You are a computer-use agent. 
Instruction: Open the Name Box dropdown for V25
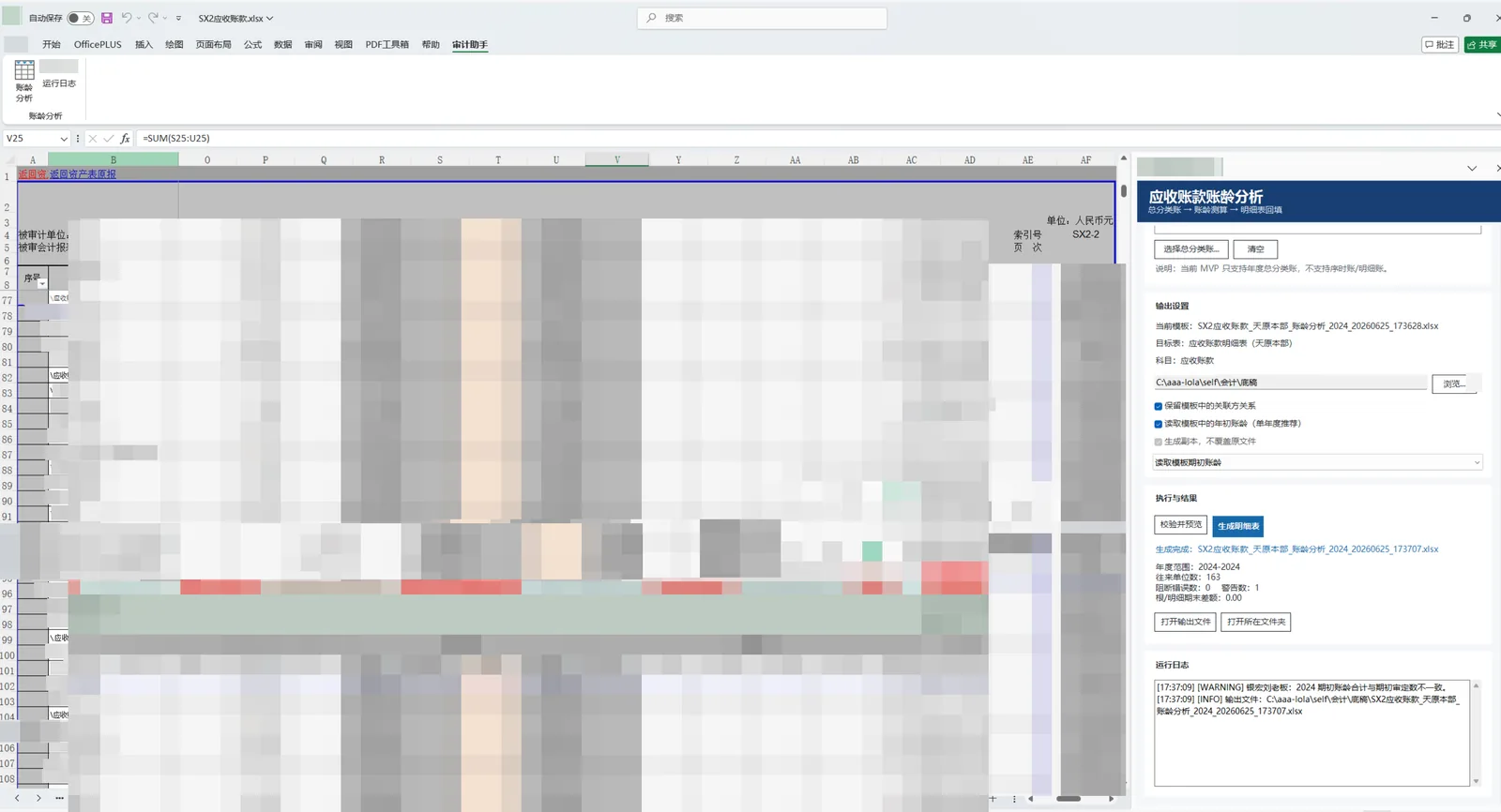tap(64, 139)
